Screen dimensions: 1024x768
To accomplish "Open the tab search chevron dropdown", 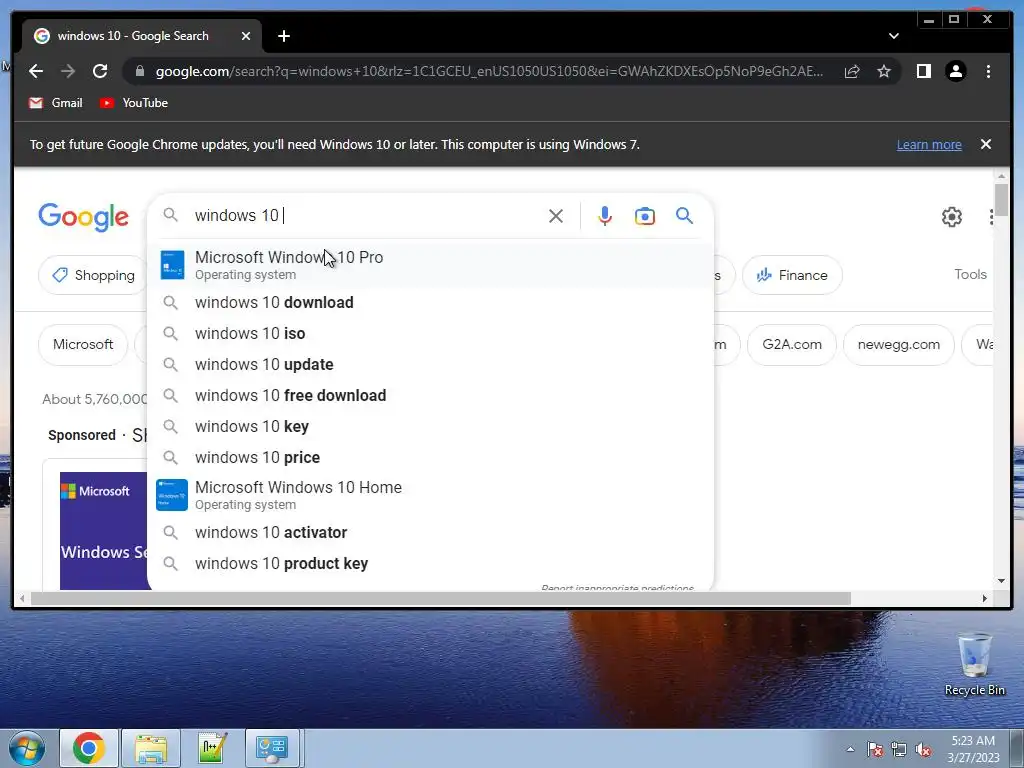I will tap(893, 36).
